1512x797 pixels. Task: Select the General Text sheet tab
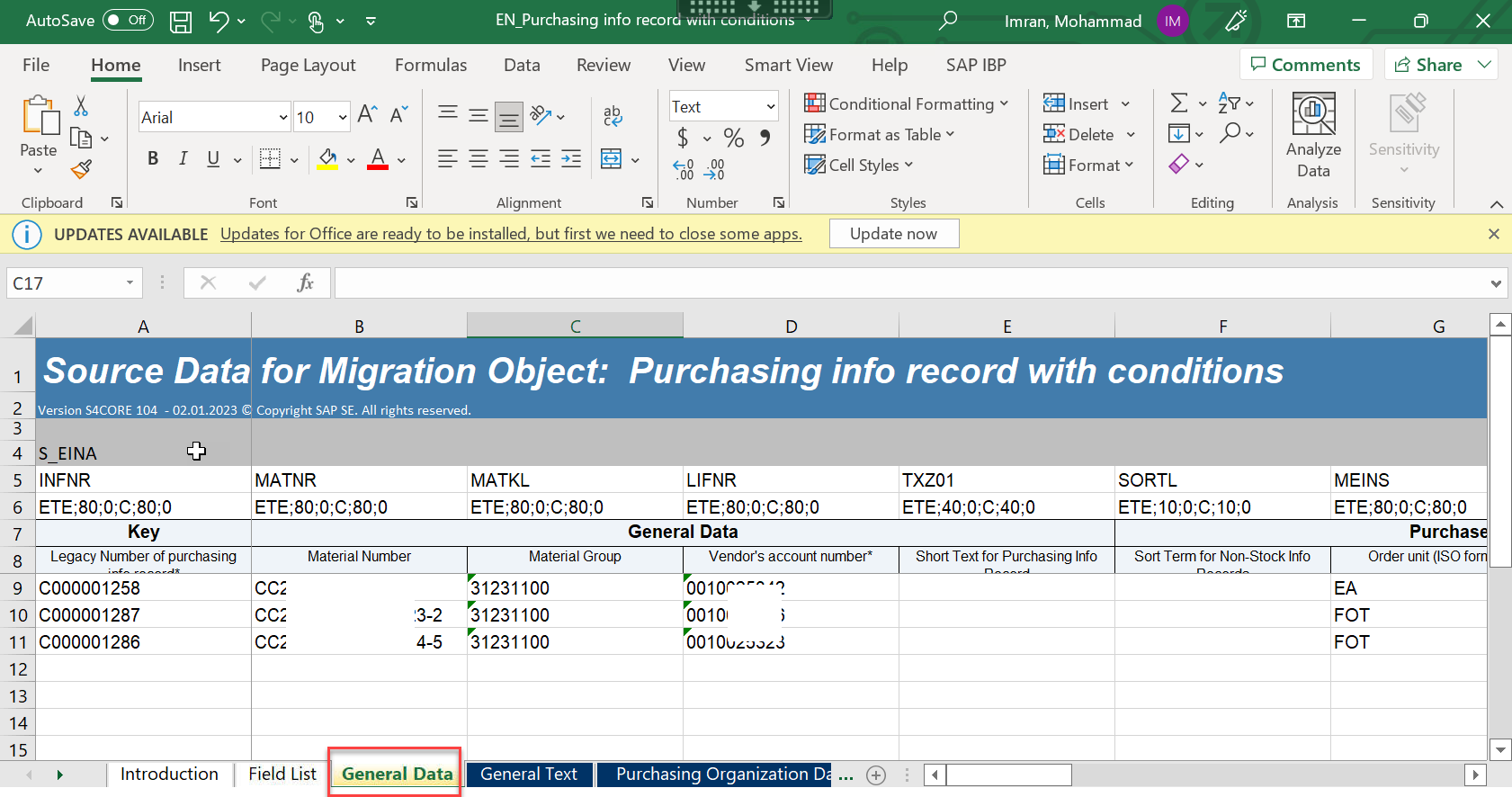click(529, 775)
